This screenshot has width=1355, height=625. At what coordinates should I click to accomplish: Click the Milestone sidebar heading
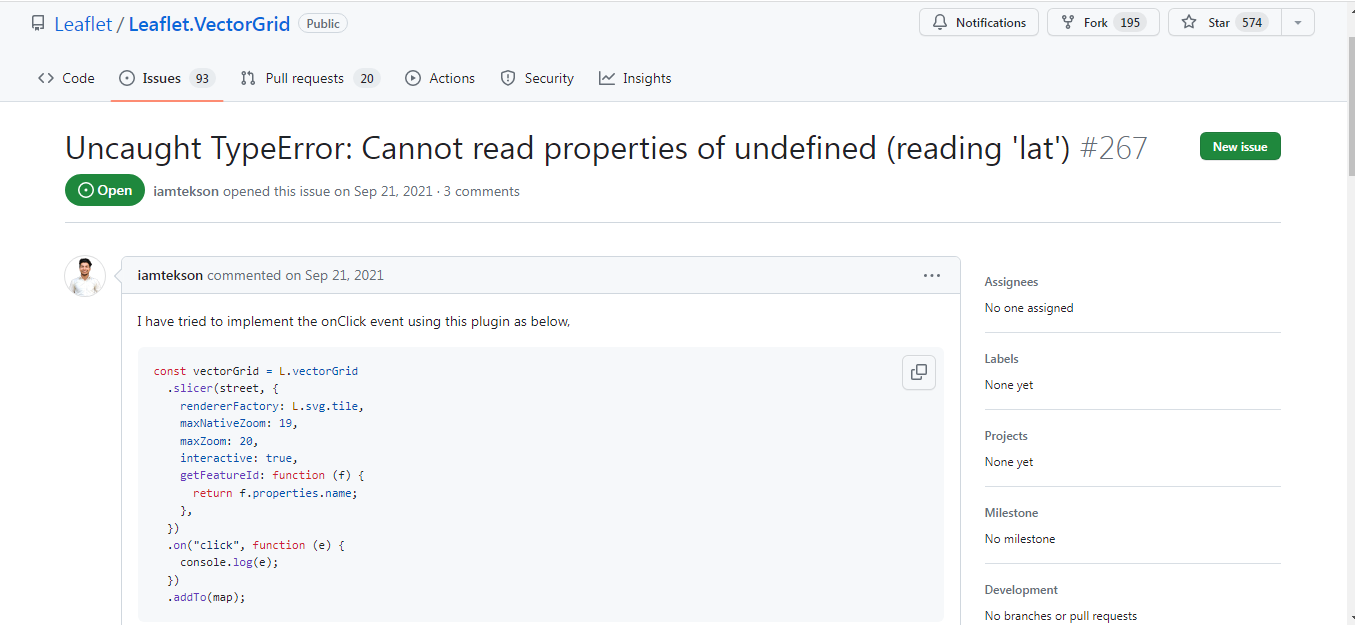(1011, 513)
